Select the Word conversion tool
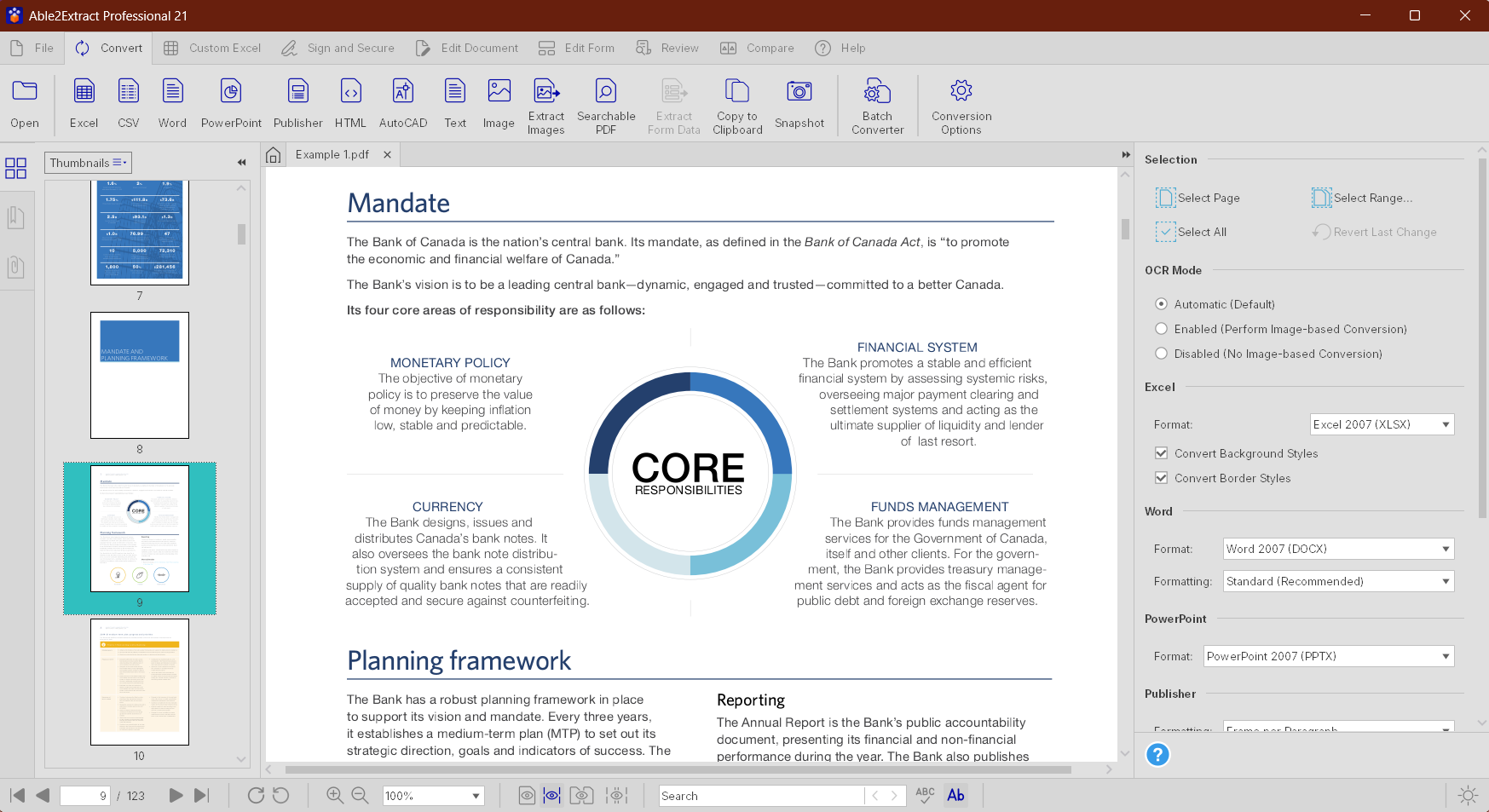 (x=172, y=102)
